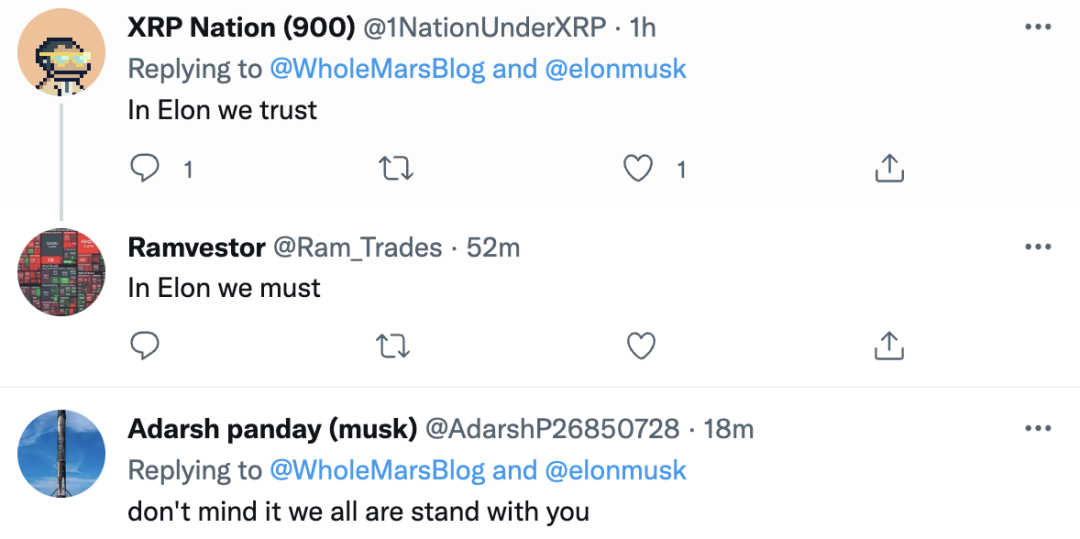This screenshot has width=1080, height=539.
Task: Open the XRP Nation (900) display name
Action: (241, 27)
